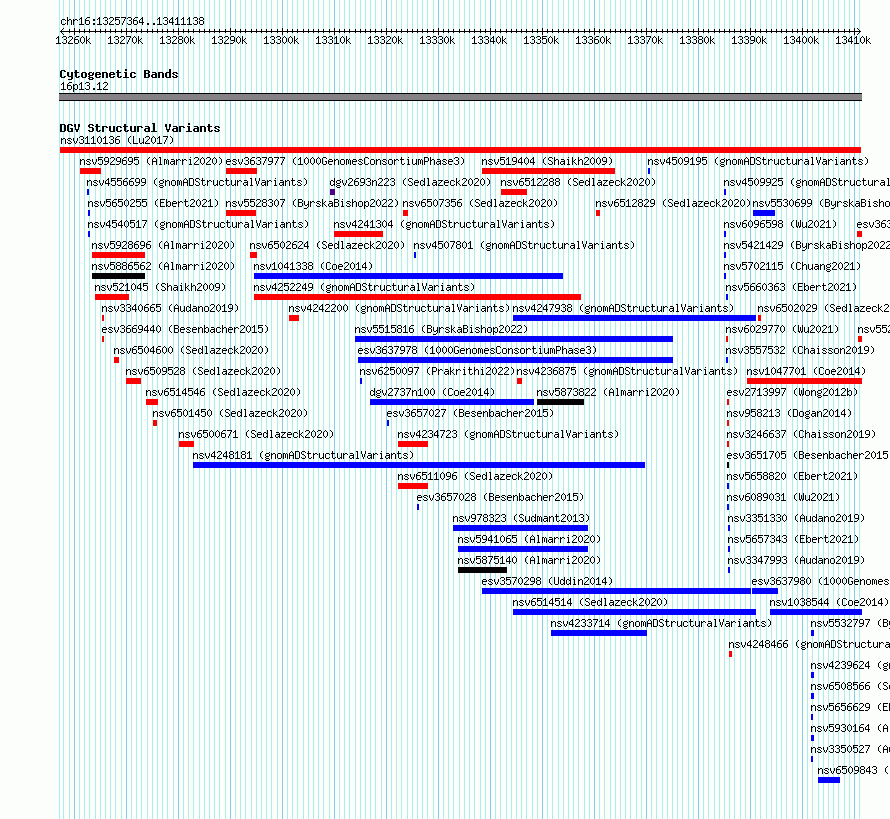This screenshot has width=890, height=819.
Task: Open nsv1041338 (Coe2014) variant label
Action: 313,266
